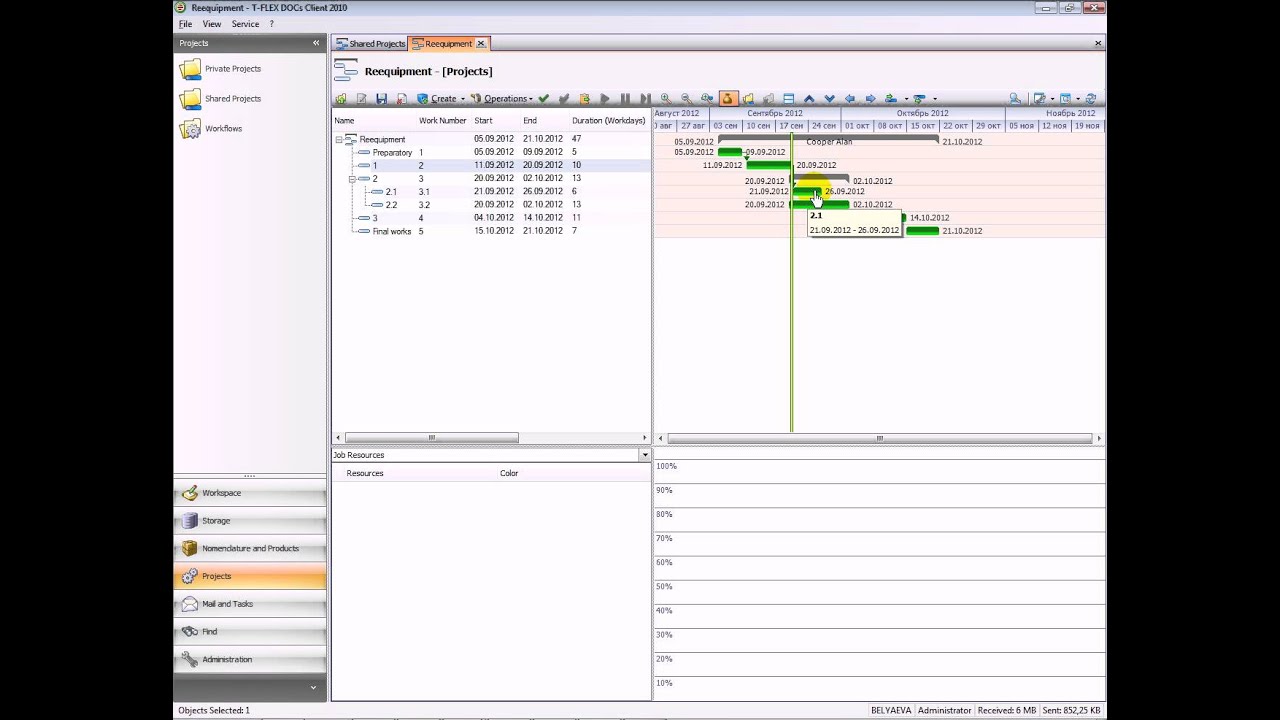Click the Final works Gantt bar
The height and width of the screenshot is (720, 1280).
[922, 231]
